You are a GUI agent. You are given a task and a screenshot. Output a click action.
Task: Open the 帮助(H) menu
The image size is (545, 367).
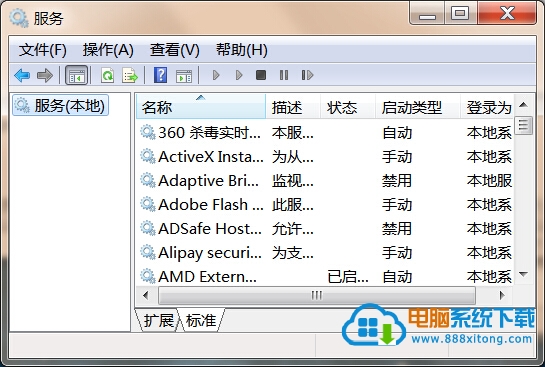coord(242,50)
